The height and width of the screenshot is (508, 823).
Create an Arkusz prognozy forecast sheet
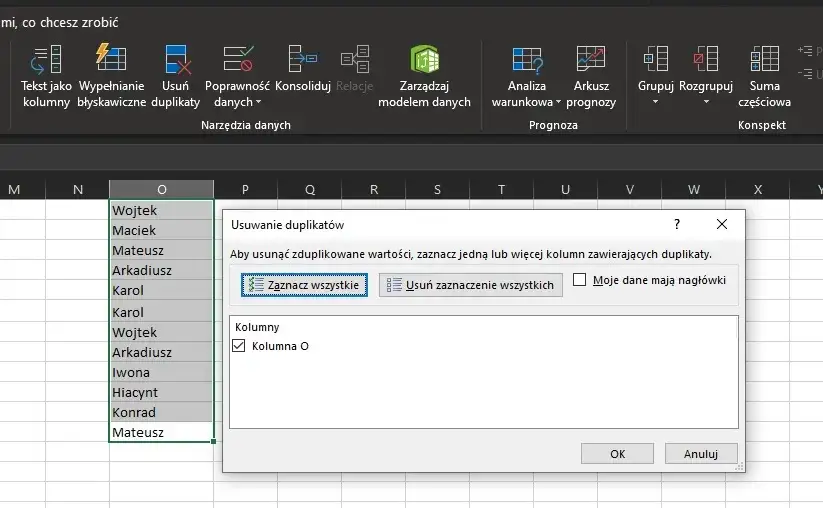click(591, 76)
